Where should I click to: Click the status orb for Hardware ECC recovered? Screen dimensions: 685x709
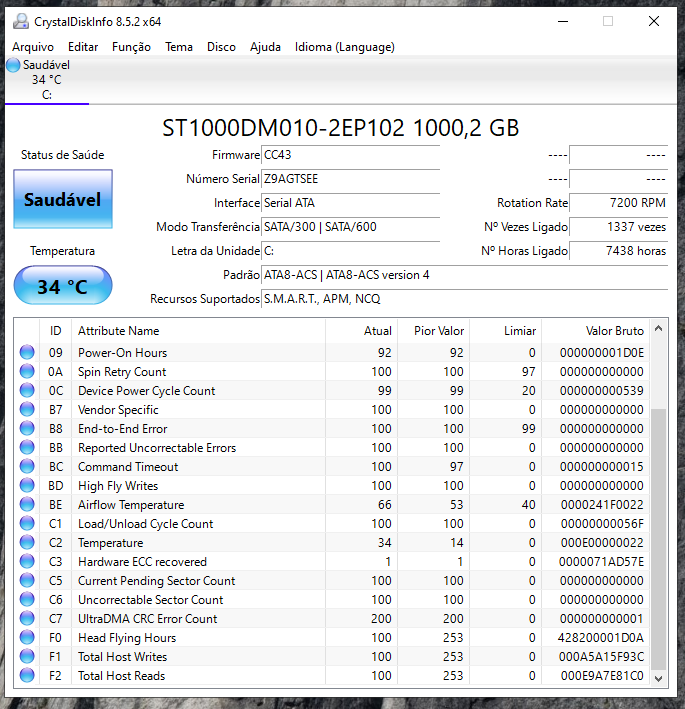[27, 561]
